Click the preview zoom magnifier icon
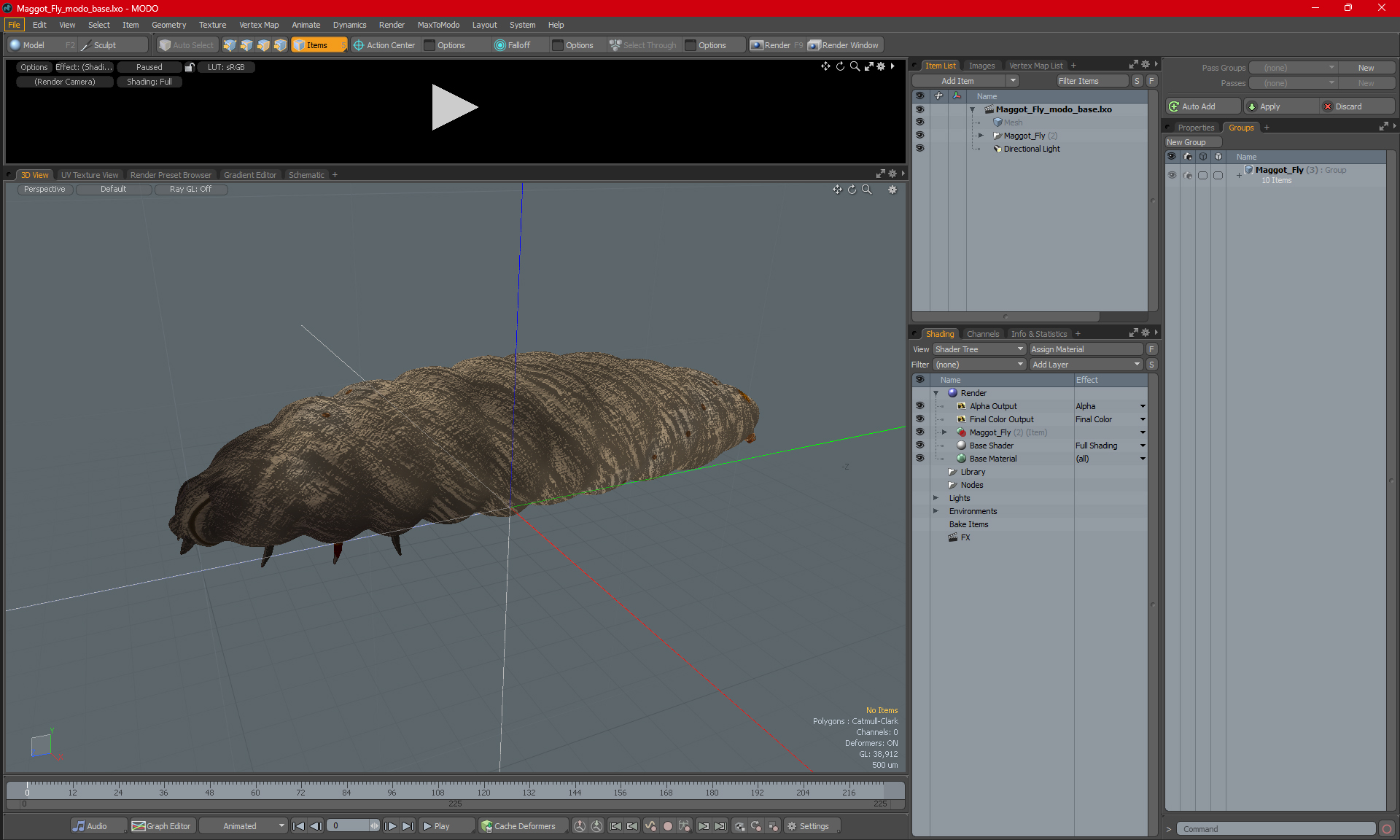The height and width of the screenshot is (840, 1400). tap(855, 66)
